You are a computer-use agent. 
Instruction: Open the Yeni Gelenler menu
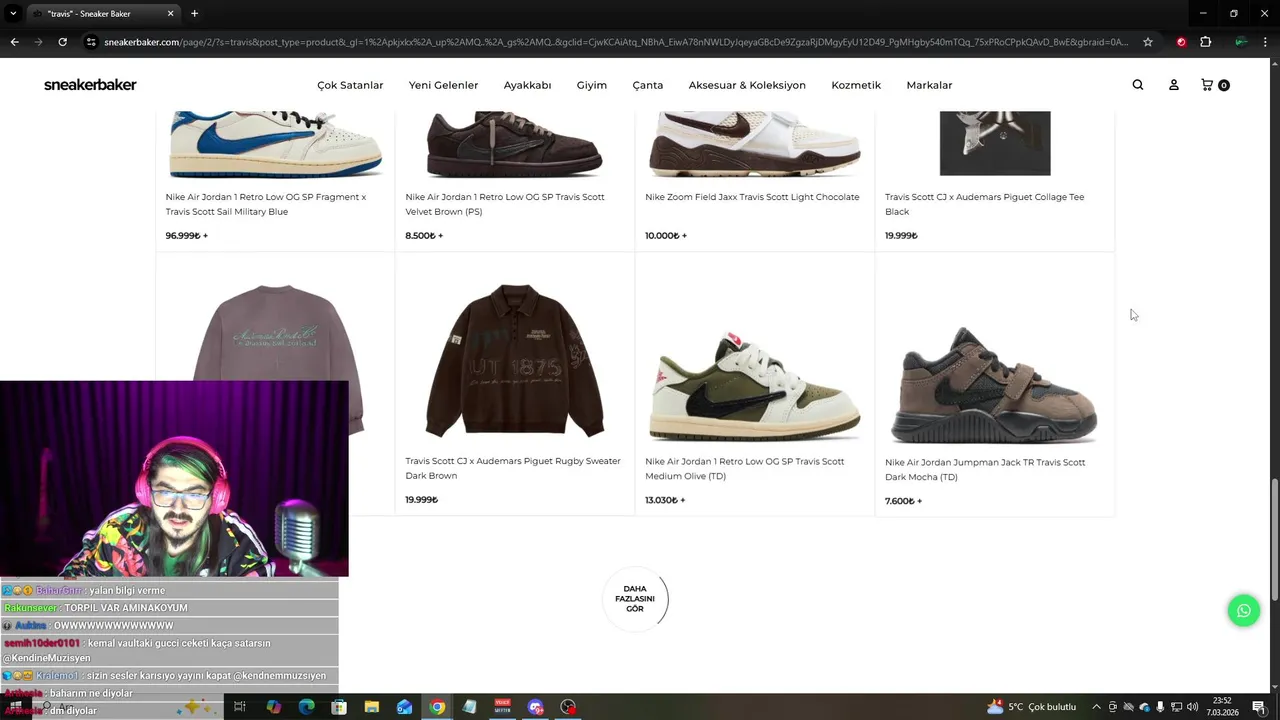(x=443, y=85)
